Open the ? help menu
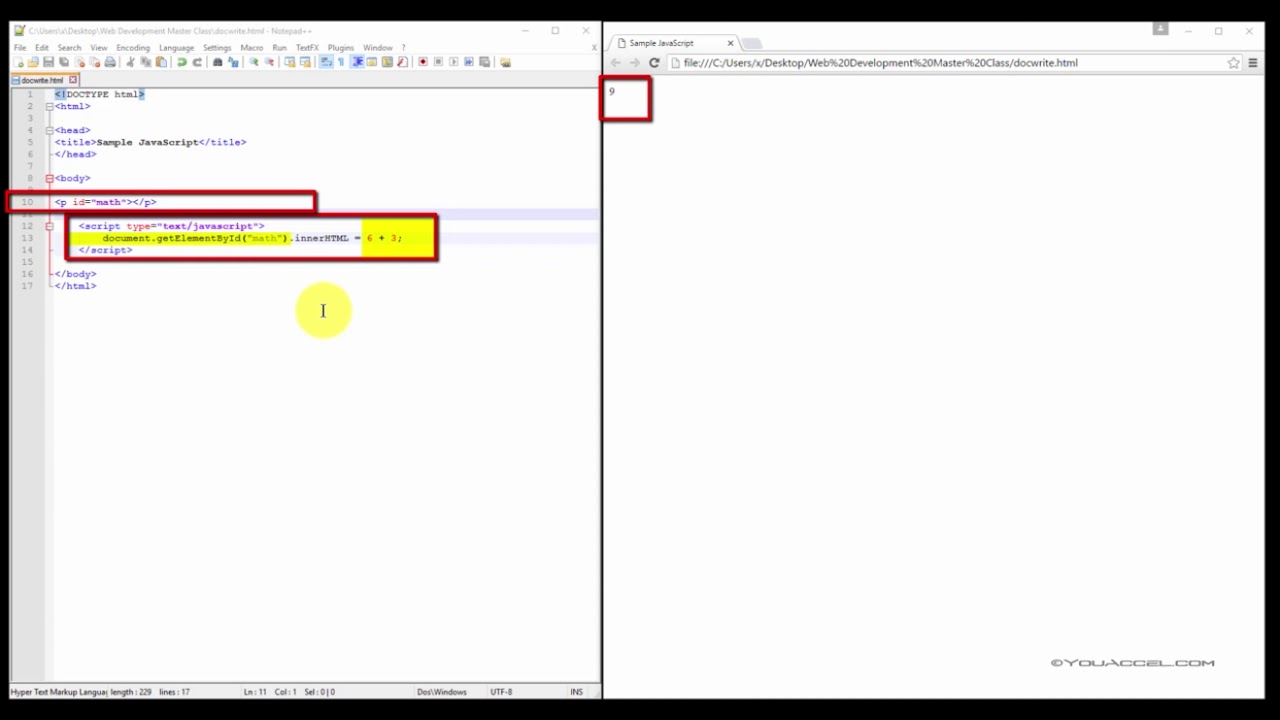This screenshot has width=1280, height=720. tap(404, 48)
